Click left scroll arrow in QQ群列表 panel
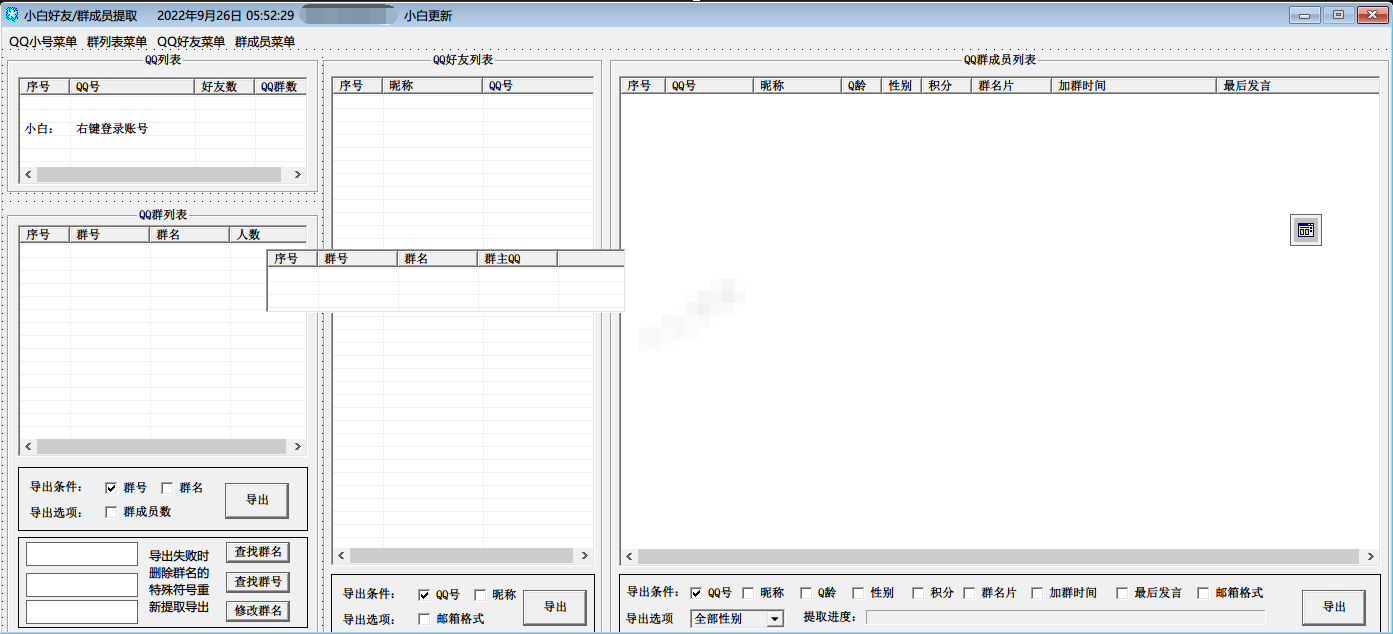This screenshot has width=1393, height=634. (28, 447)
